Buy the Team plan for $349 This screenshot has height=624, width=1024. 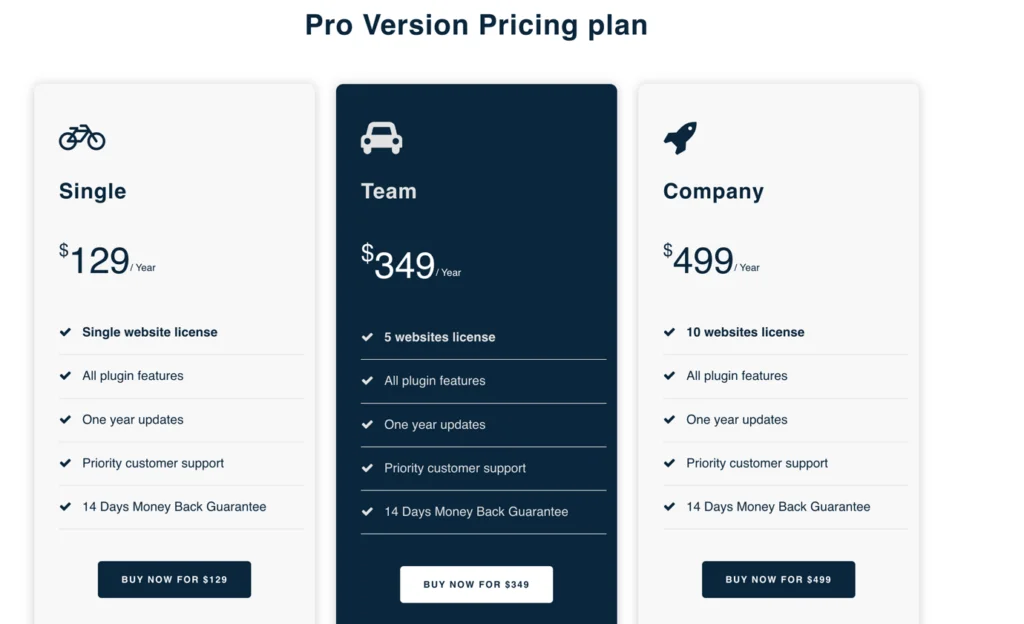tap(476, 584)
